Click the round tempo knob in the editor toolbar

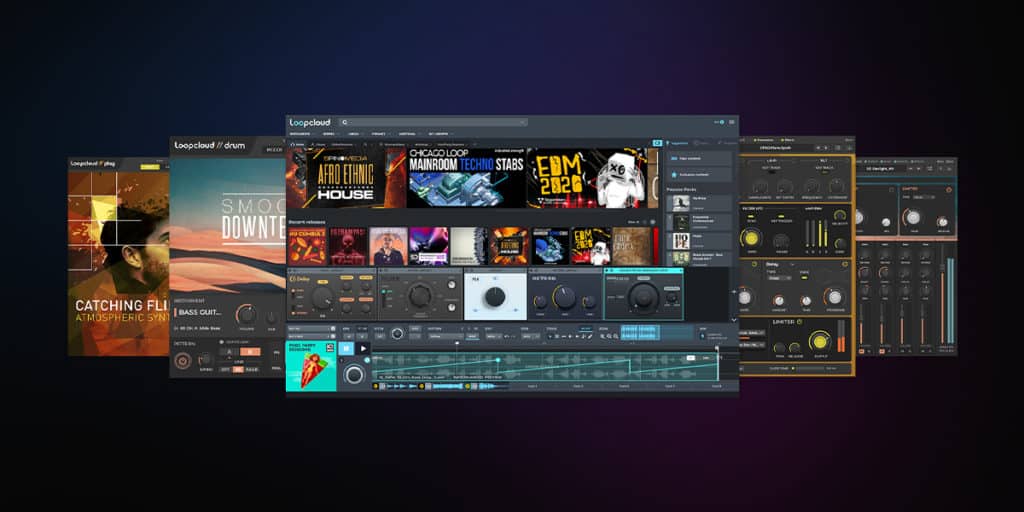tap(397, 334)
